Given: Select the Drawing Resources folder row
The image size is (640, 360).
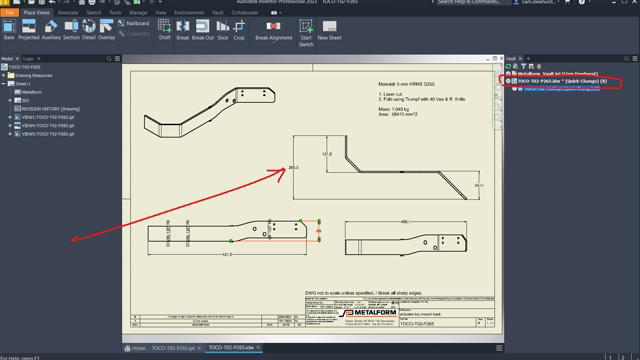Looking at the screenshot, I should coord(30,76).
